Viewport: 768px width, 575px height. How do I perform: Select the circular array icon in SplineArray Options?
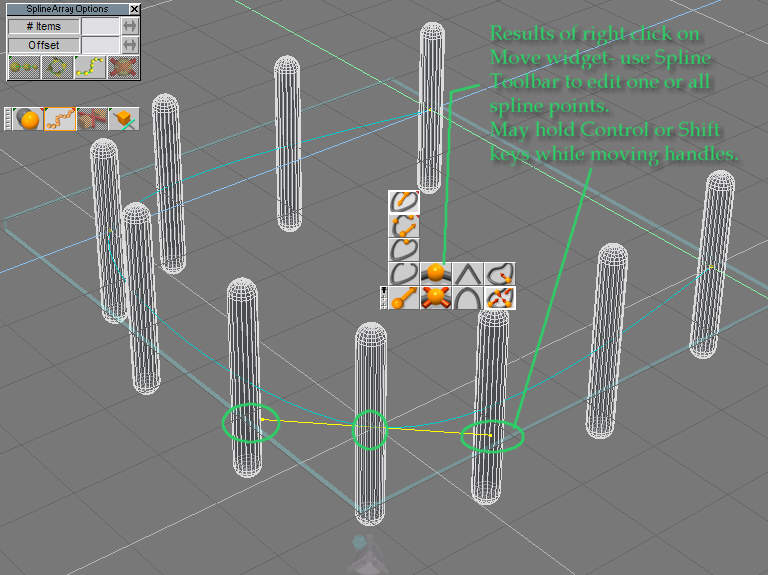coord(57,67)
